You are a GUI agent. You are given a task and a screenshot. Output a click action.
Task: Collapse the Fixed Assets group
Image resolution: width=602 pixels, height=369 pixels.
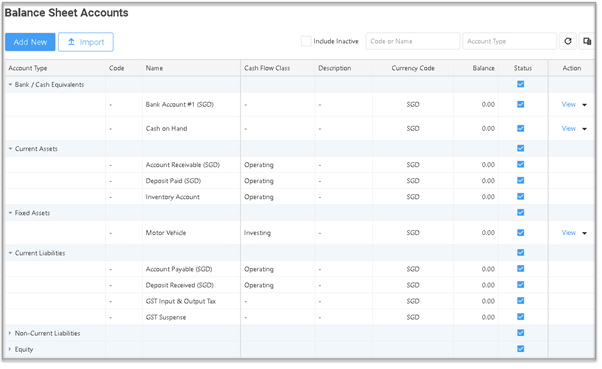[10, 213]
